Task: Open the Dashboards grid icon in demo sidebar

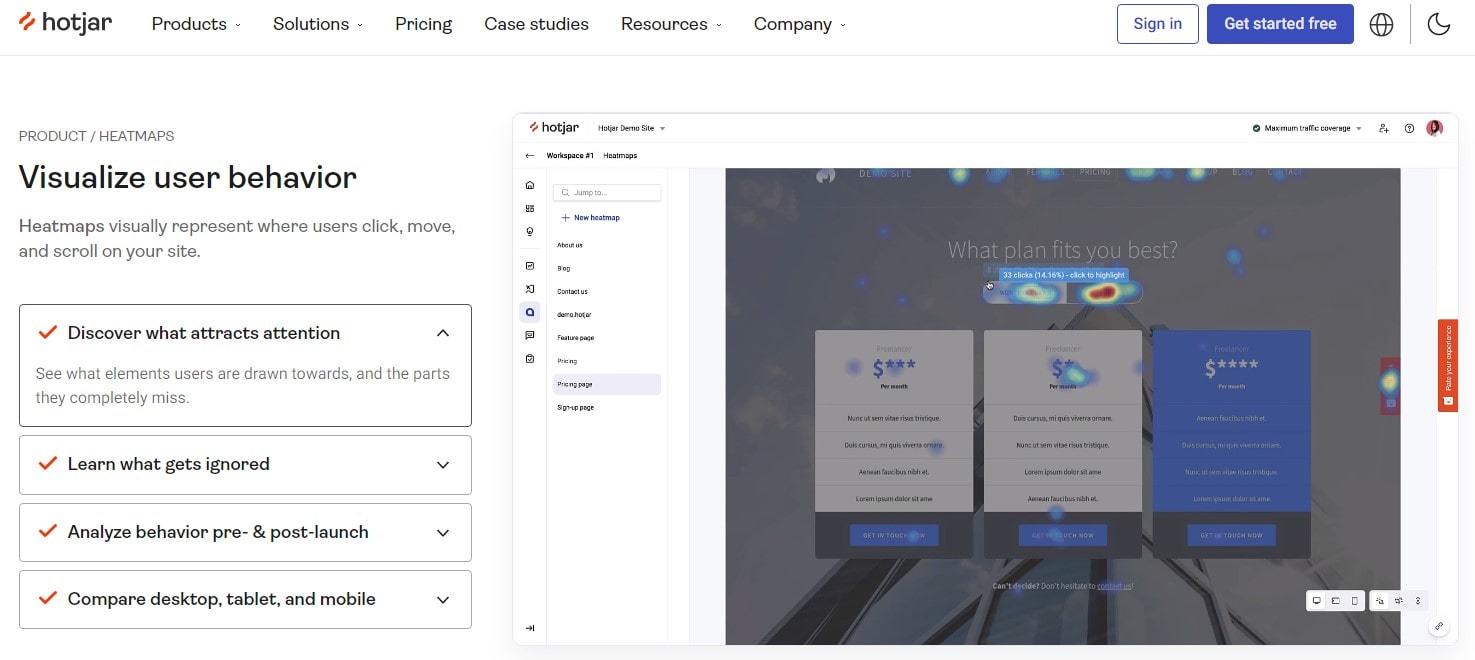Action: (x=530, y=208)
